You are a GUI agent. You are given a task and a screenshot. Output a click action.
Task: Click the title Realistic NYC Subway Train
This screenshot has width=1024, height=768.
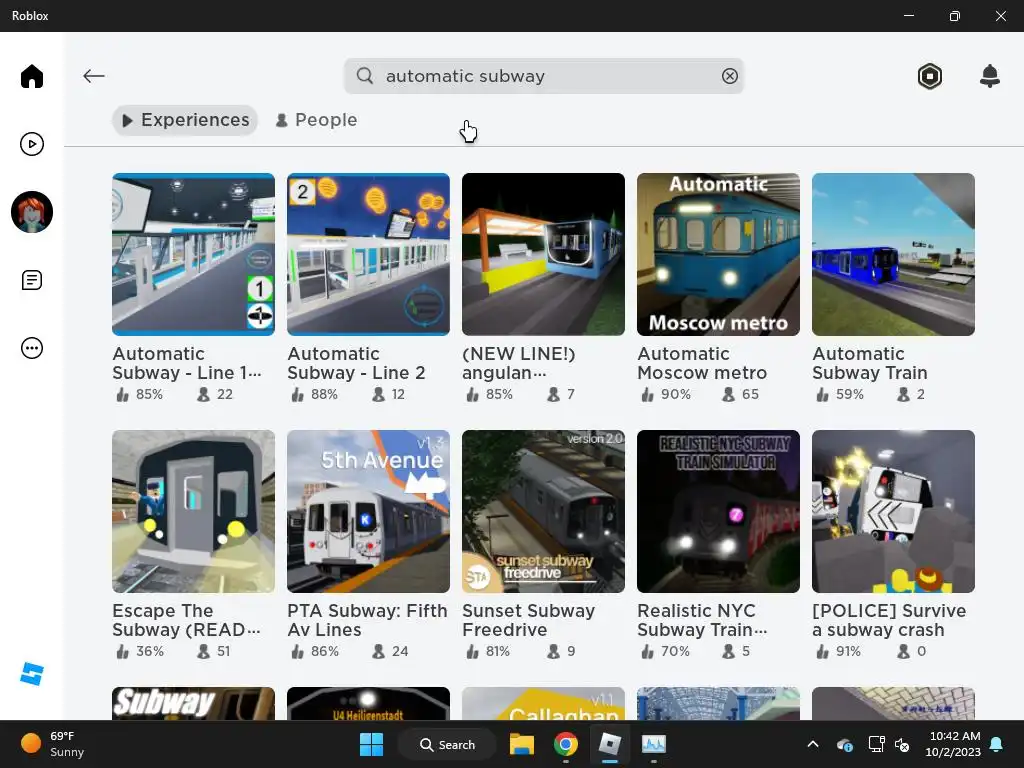point(703,620)
